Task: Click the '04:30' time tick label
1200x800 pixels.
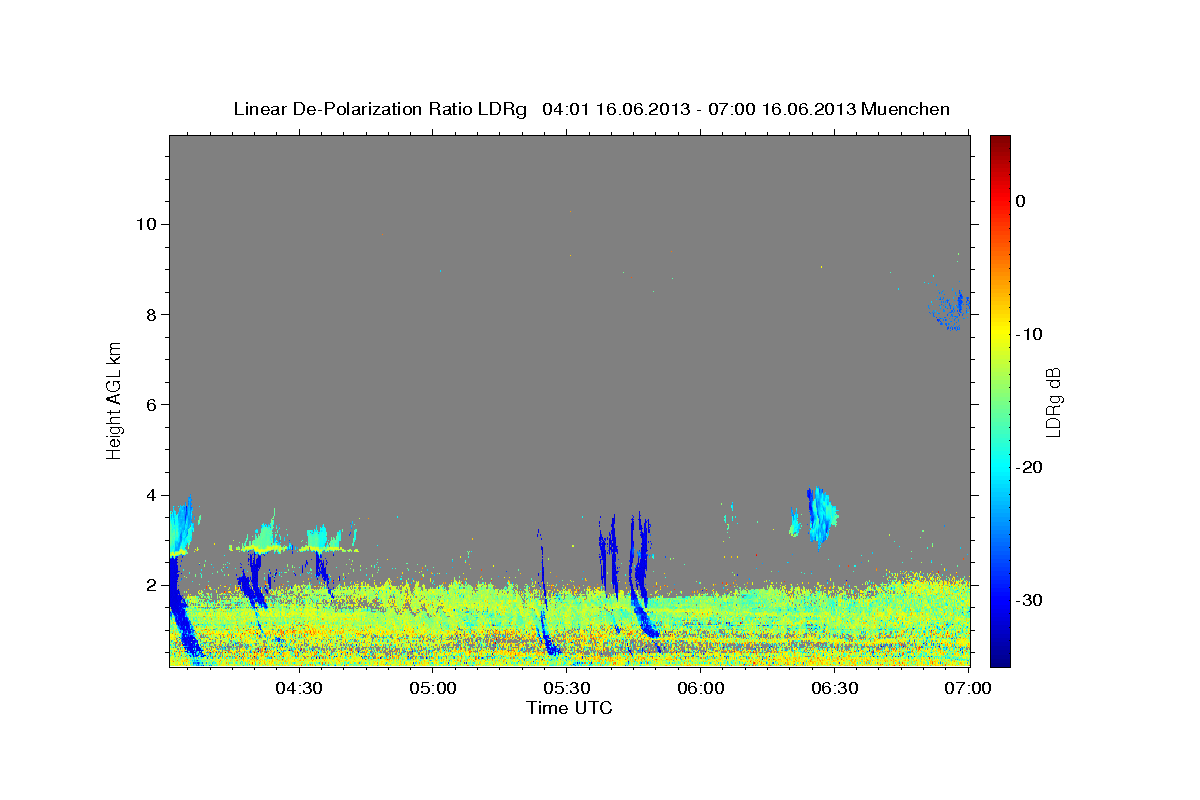Action: [299, 688]
